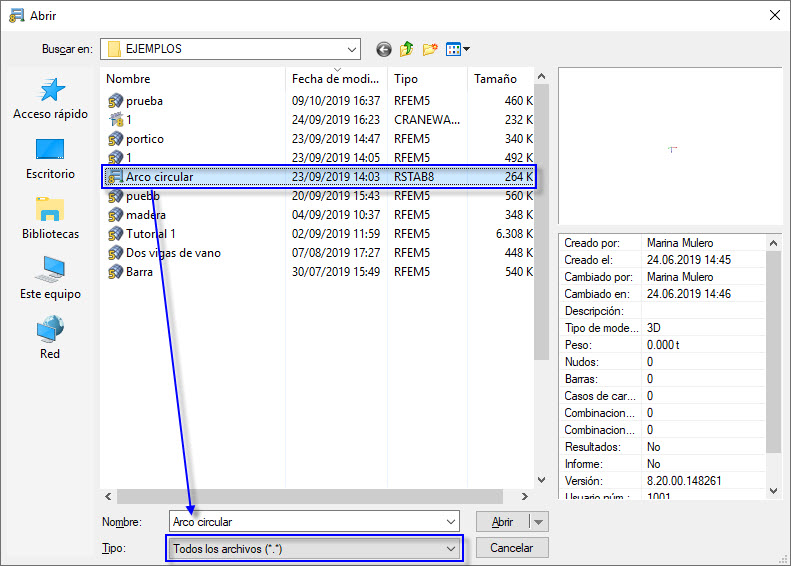
Task: Click date 07/08/2019 17:27 cell
Action: (x=336, y=253)
